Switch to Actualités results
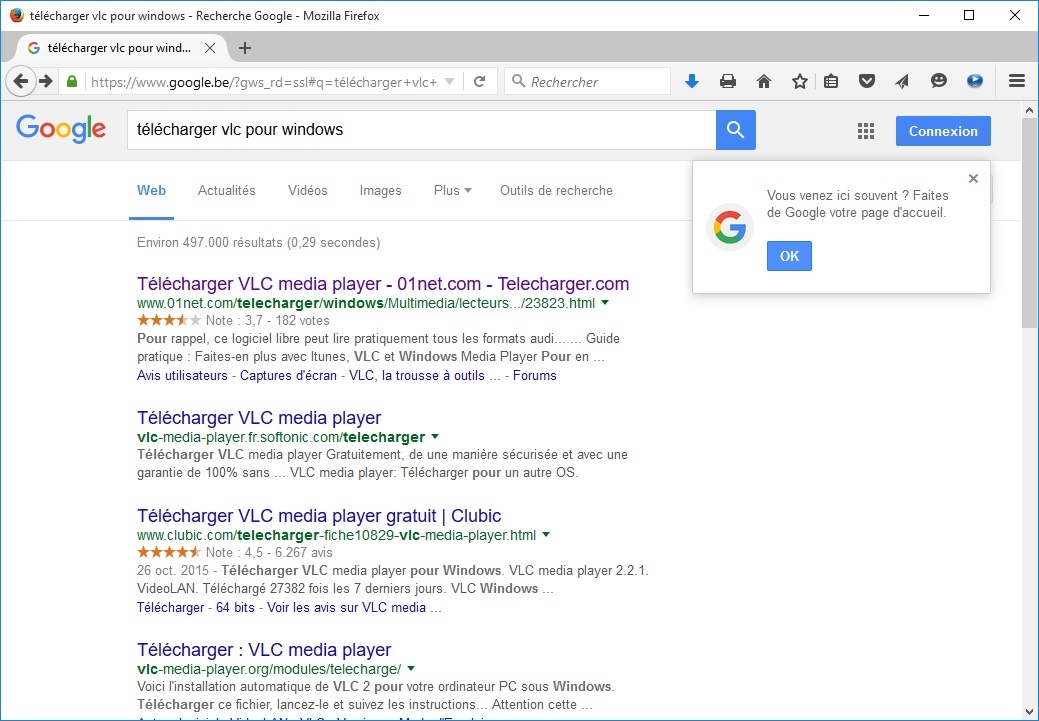1039x721 pixels. click(x=227, y=191)
